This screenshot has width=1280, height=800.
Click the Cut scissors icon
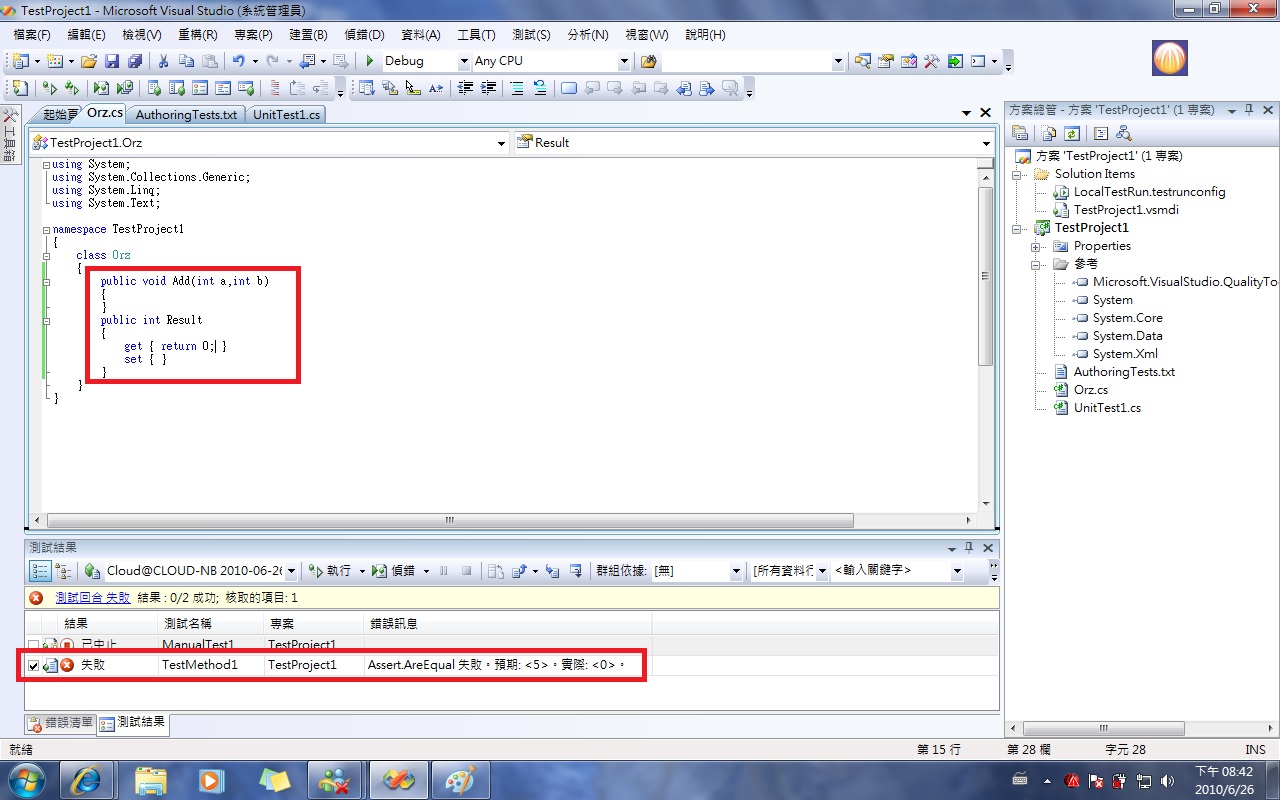164,61
